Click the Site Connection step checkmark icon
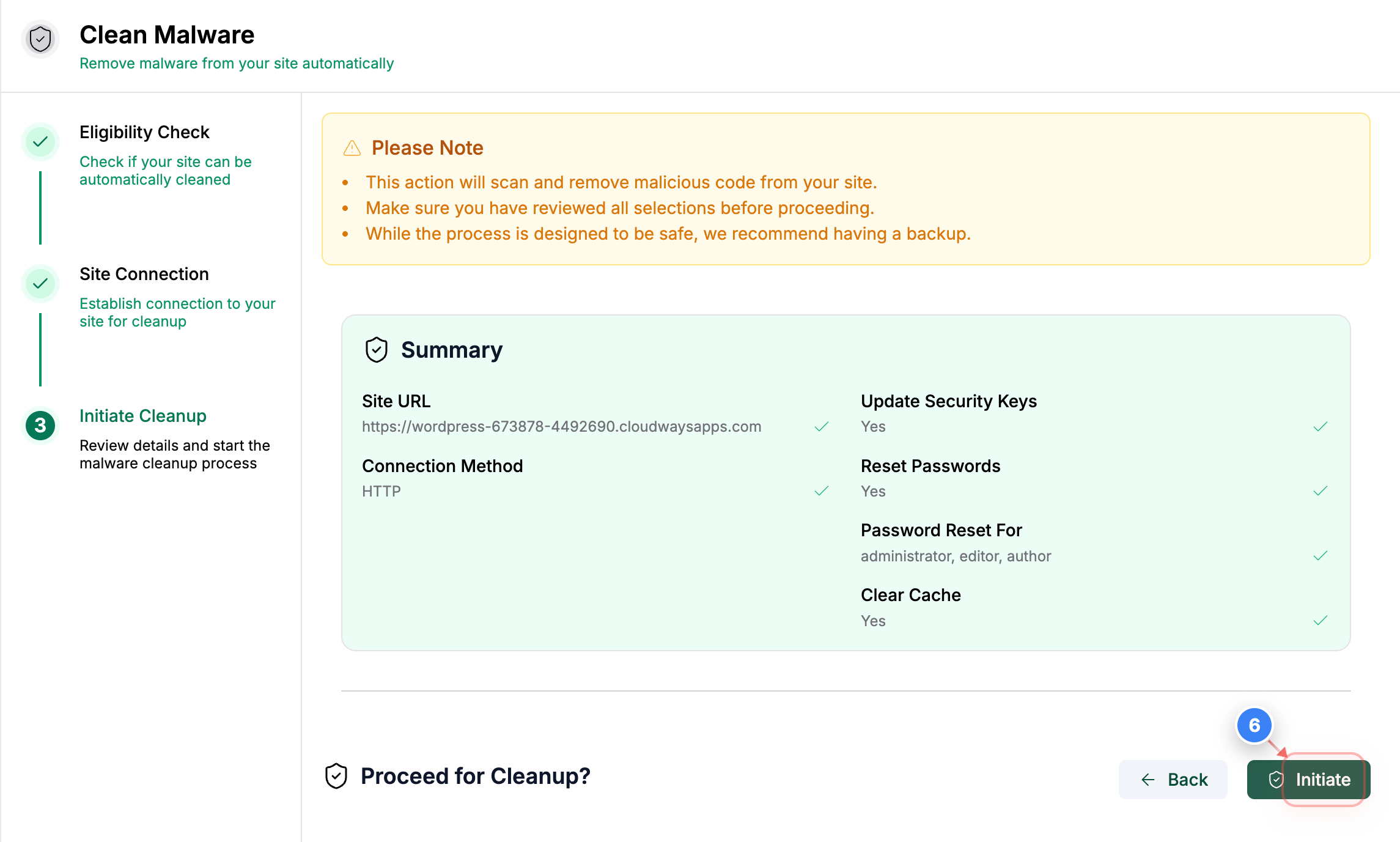The width and height of the screenshot is (1400, 842). click(x=40, y=284)
